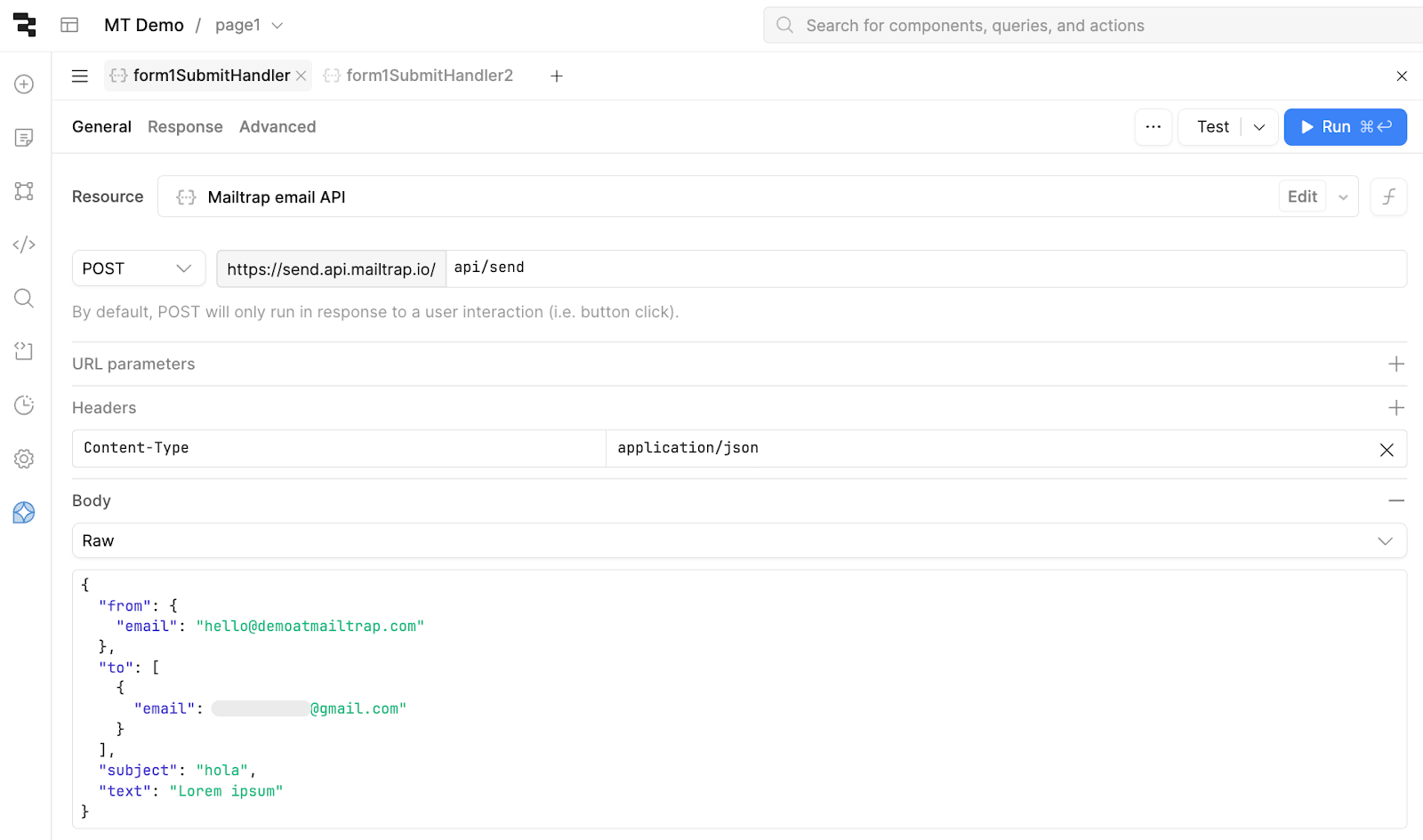This screenshot has height=840, width=1423.
Task: Open the Advanced settings tab
Action: [x=277, y=126]
